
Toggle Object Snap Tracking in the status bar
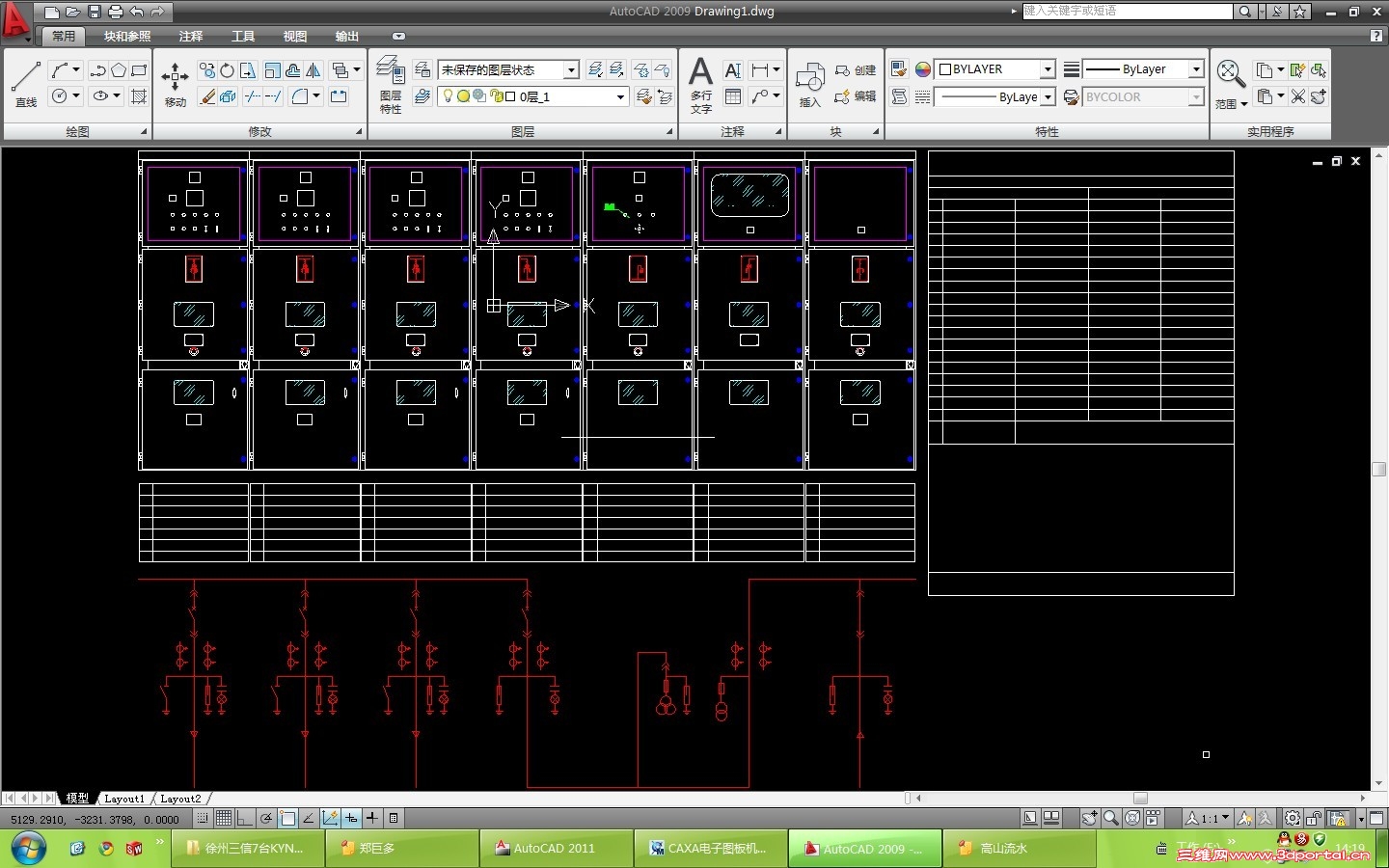click(309, 818)
